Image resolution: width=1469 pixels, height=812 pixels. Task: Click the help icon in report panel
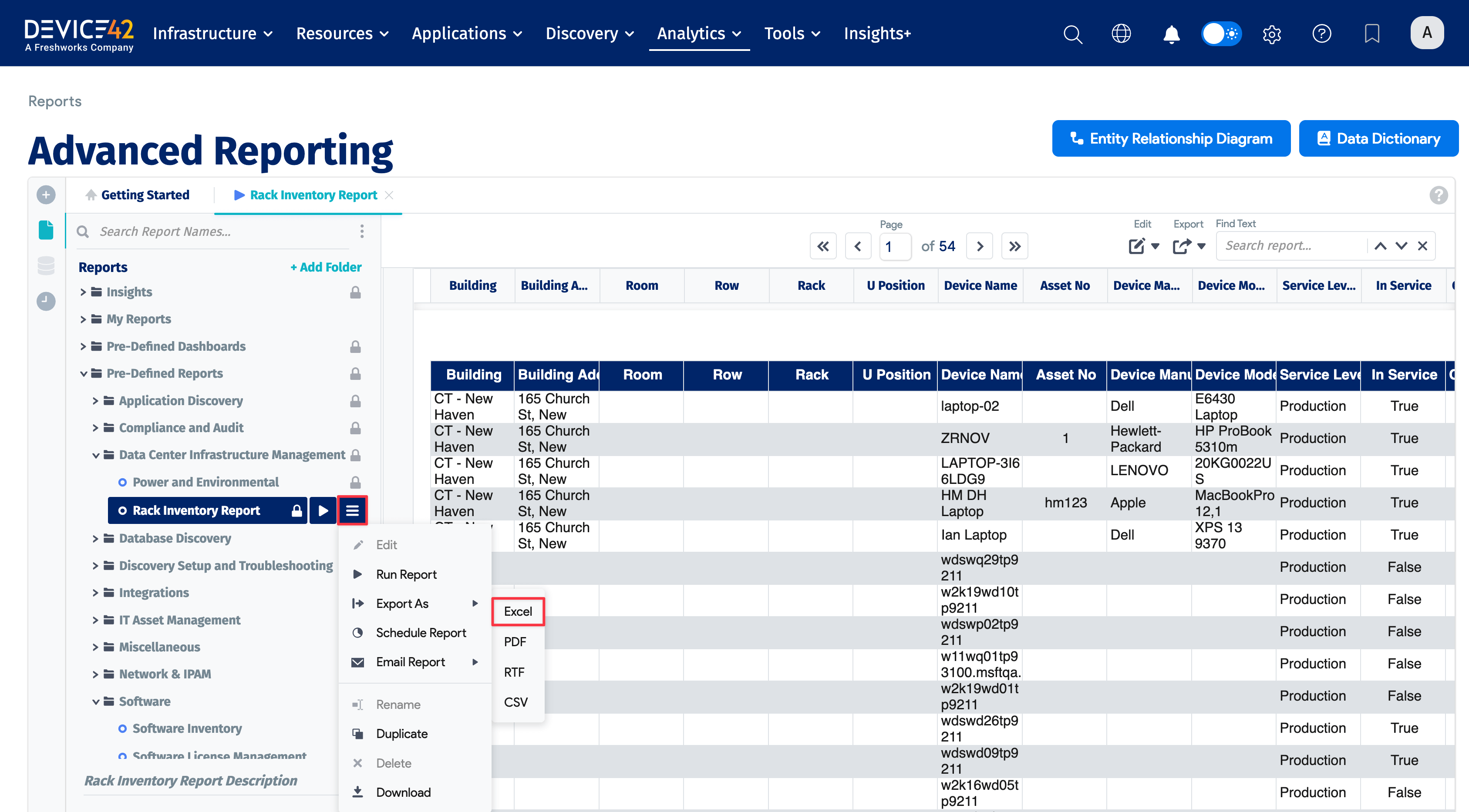[x=1438, y=195]
